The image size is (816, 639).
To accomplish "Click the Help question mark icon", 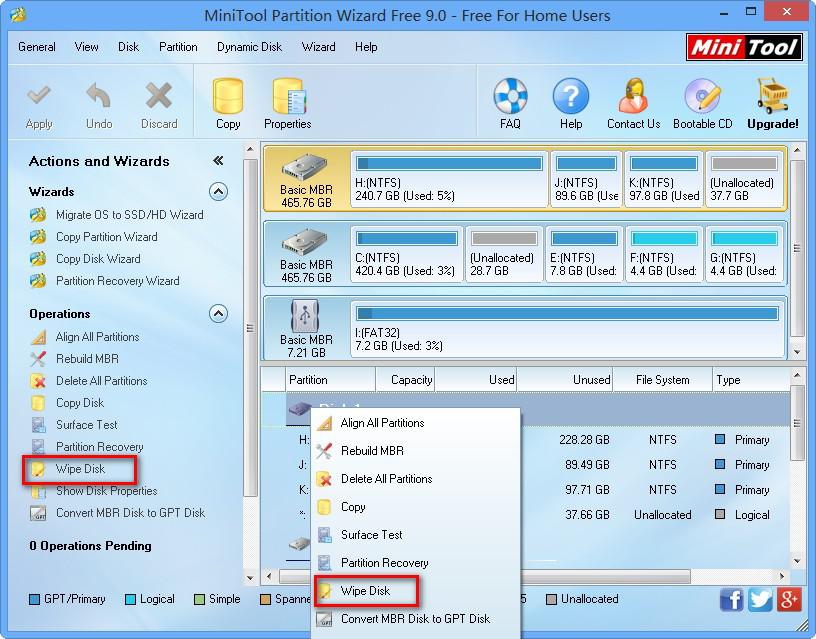I will point(571,96).
